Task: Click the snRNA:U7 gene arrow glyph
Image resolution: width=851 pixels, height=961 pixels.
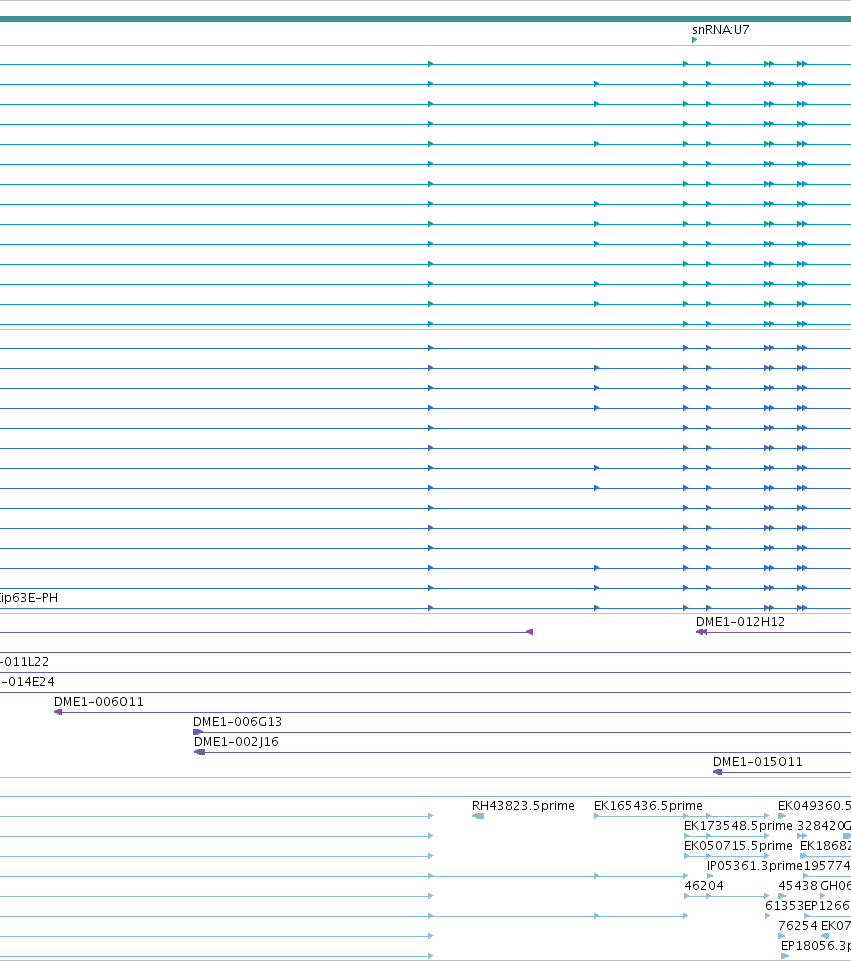Action: pos(694,40)
